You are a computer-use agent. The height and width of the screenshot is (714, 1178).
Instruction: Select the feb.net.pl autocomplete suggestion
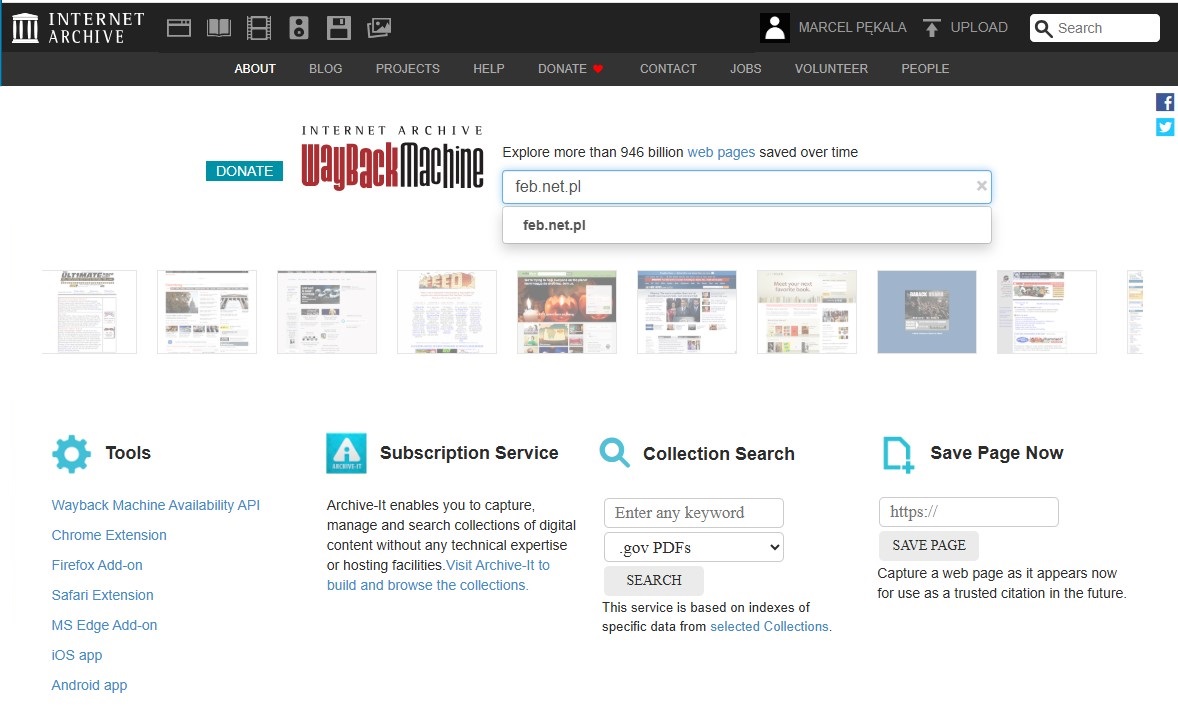747,225
